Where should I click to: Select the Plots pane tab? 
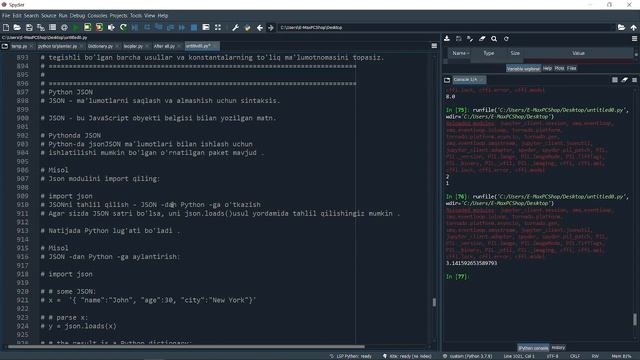[559, 68]
